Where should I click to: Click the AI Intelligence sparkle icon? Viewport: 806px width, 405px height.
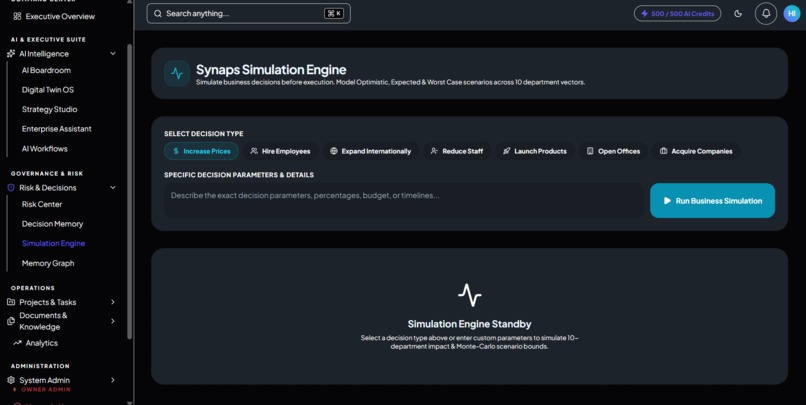point(11,53)
